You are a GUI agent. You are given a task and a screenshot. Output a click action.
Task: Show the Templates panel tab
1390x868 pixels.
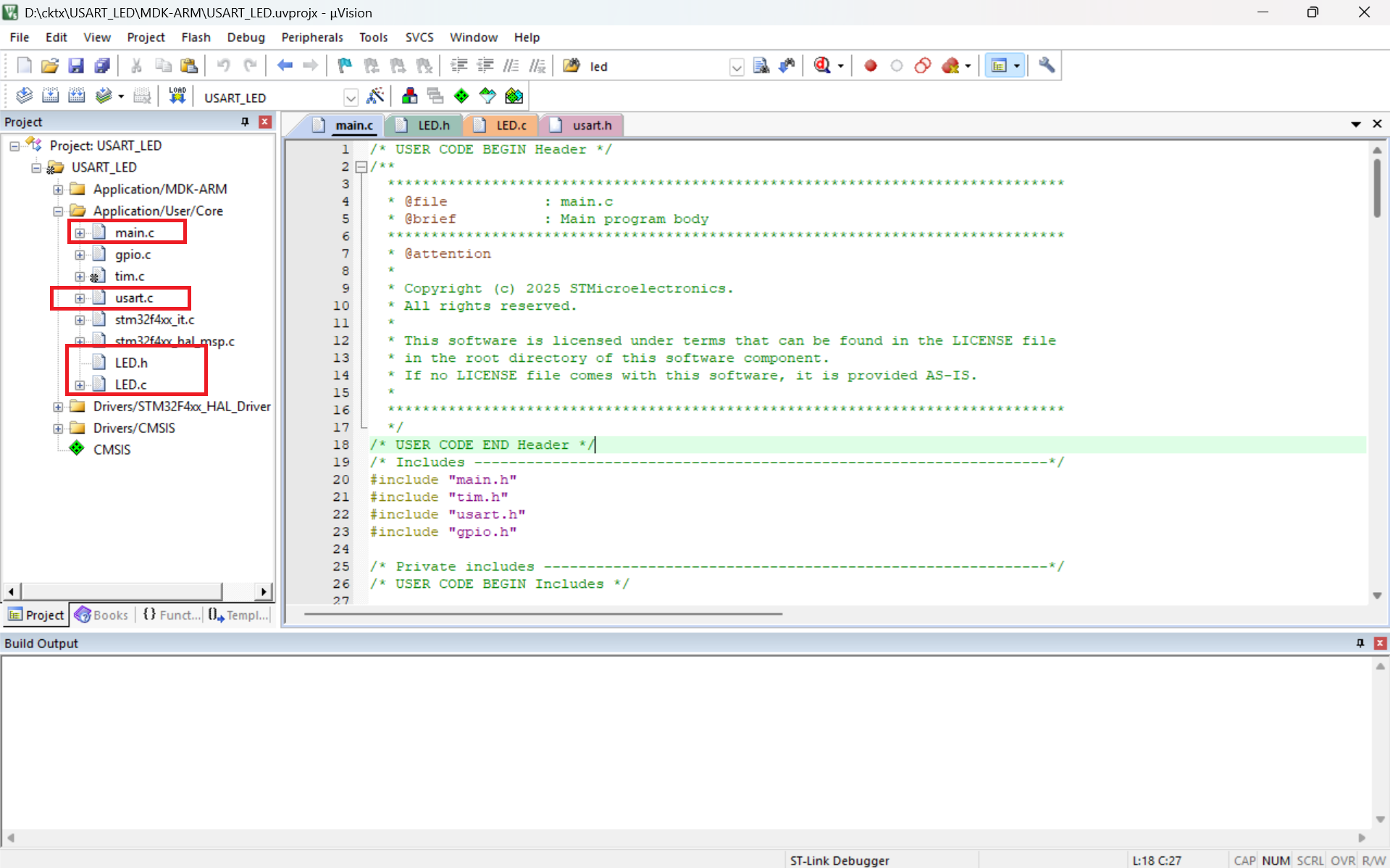pyautogui.click(x=238, y=615)
